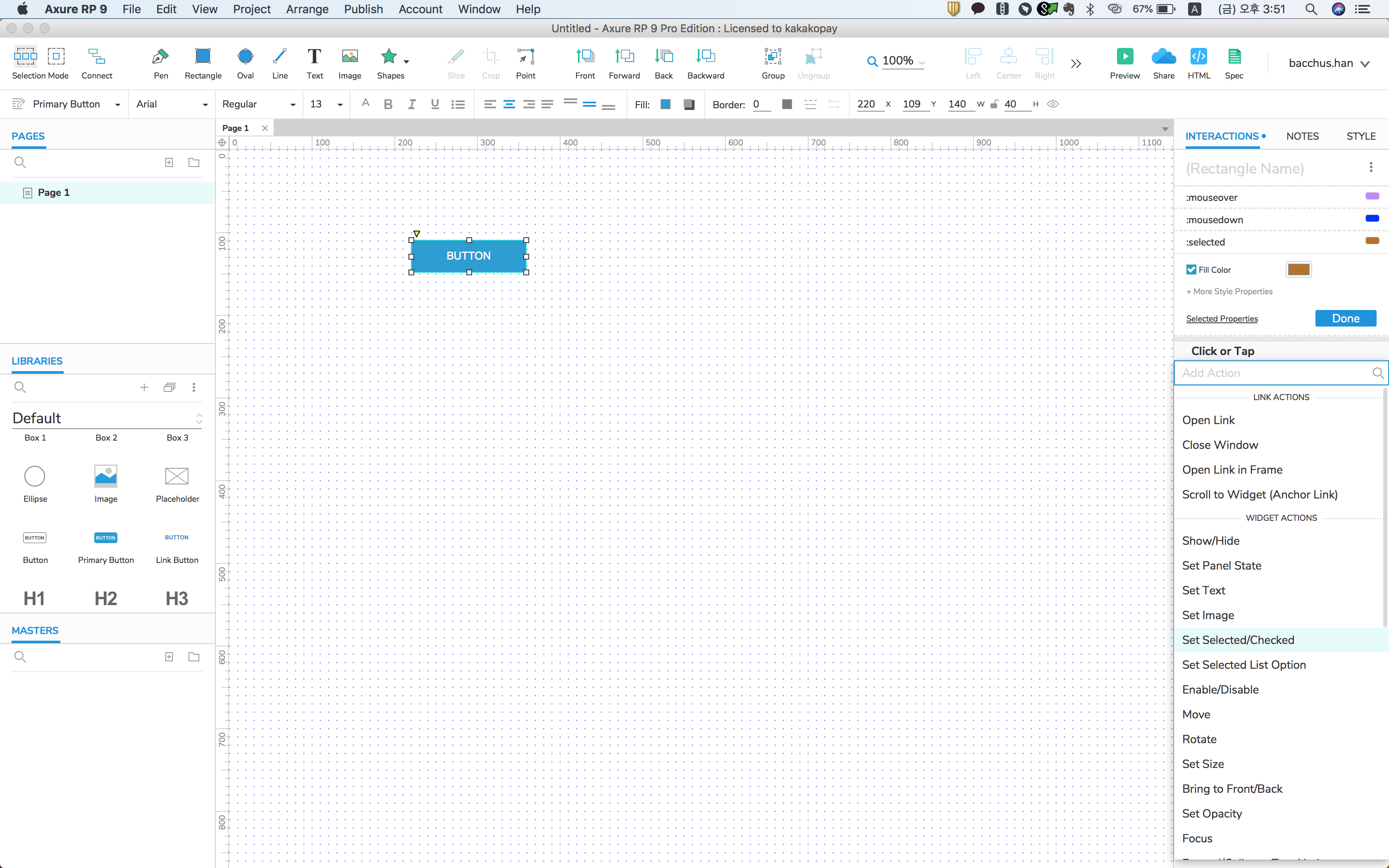
Task: Add a new page in Pages panel
Action: (x=169, y=162)
